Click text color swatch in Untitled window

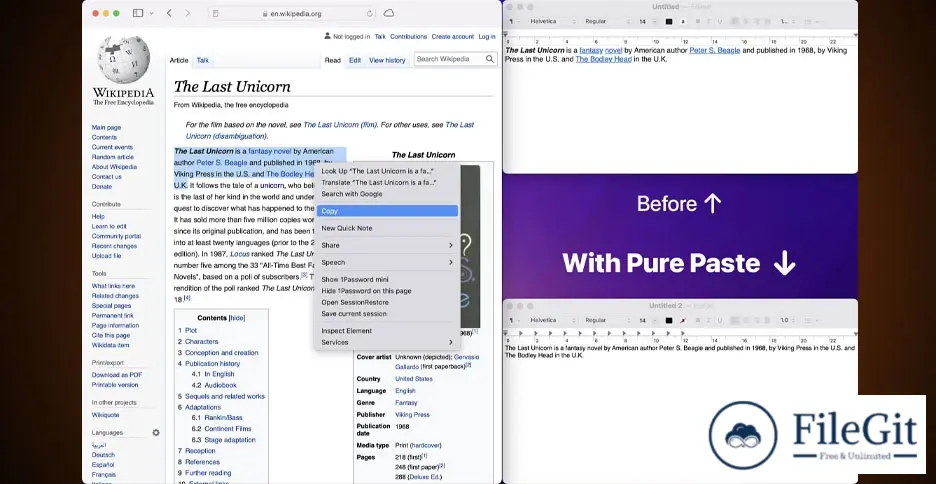point(669,21)
